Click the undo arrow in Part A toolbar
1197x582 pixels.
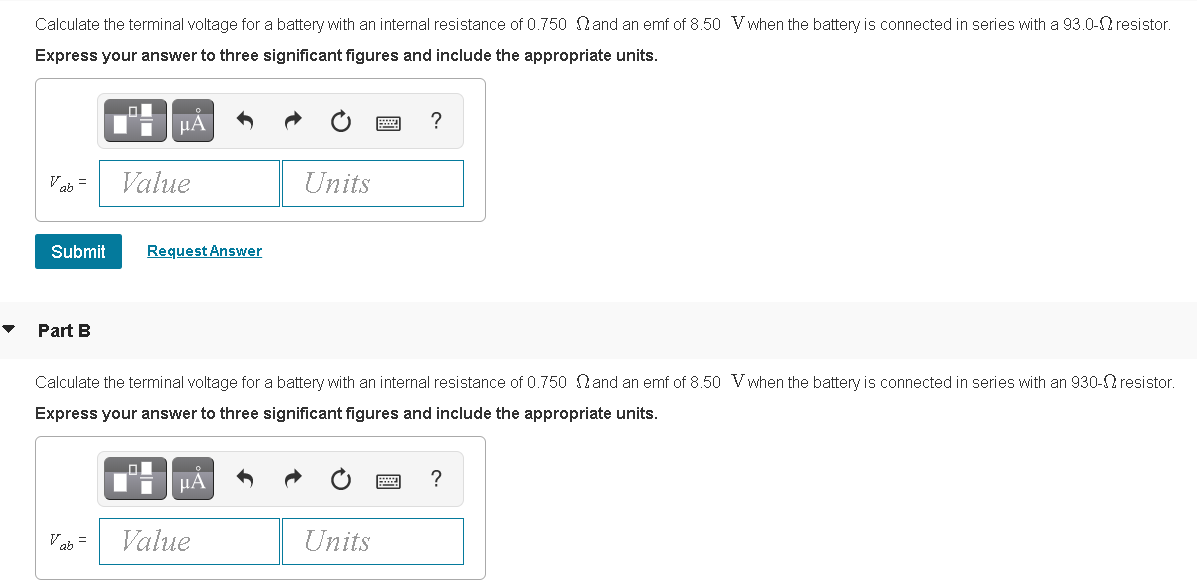pyautogui.click(x=243, y=120)
